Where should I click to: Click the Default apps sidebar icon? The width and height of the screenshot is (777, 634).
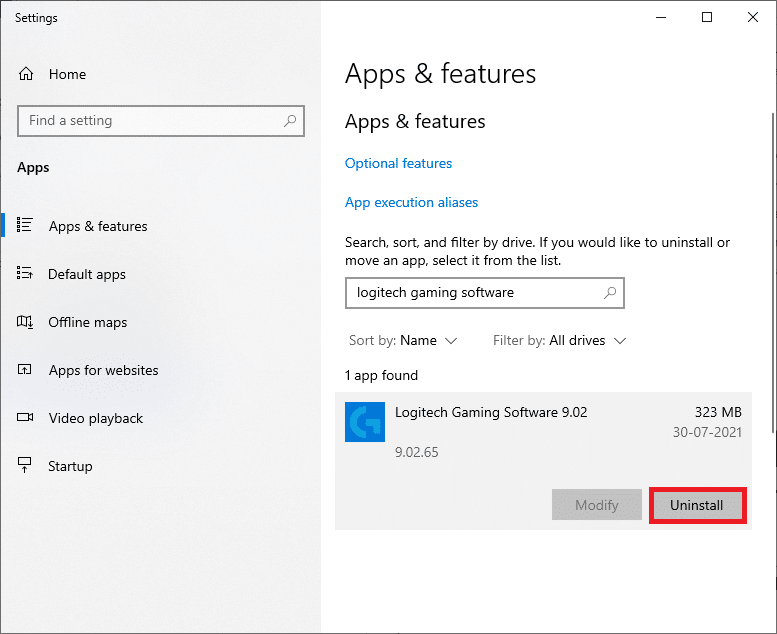click(26, 274)
